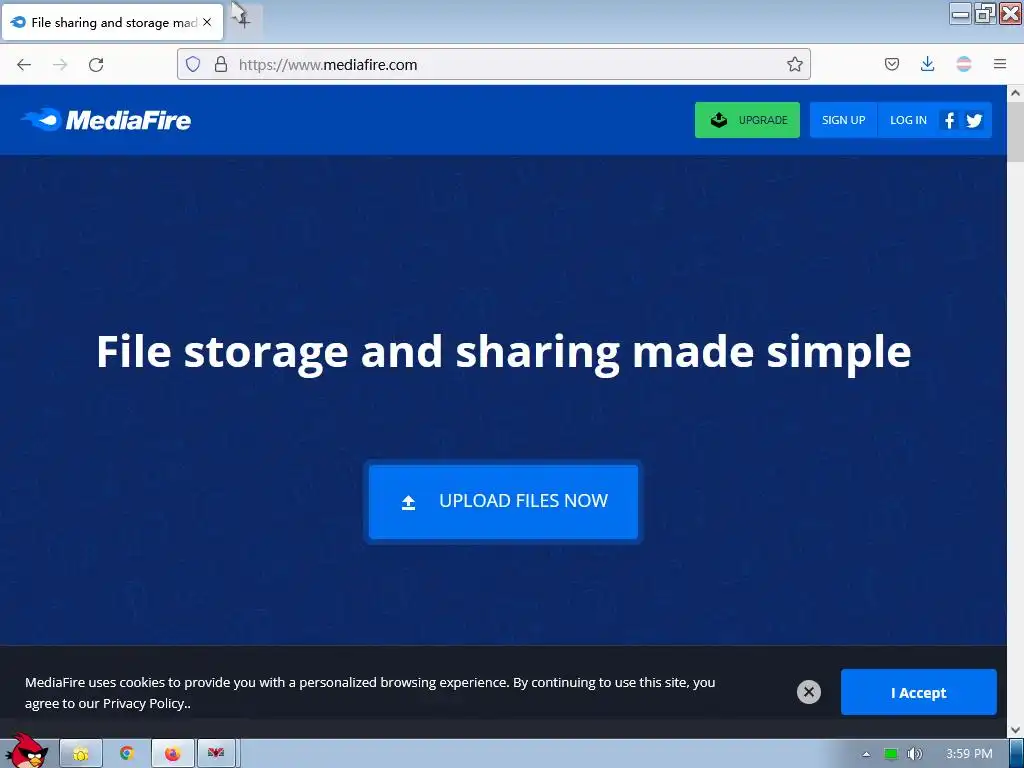Click the UPLOAD FILES NOW button

pos(503,502)
